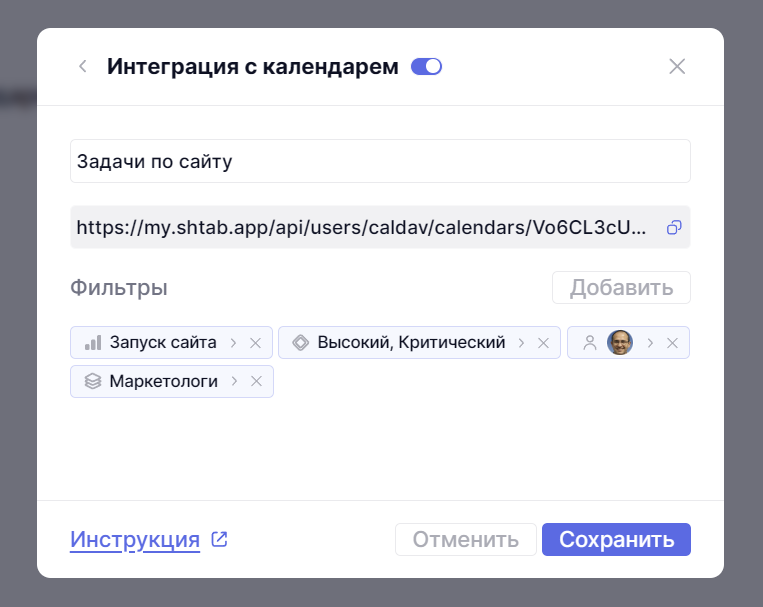Viewport: 763px width, 607px height.
Task: Expand the 'Запуск сайта' filter chevron
Action: click(233, 343)
